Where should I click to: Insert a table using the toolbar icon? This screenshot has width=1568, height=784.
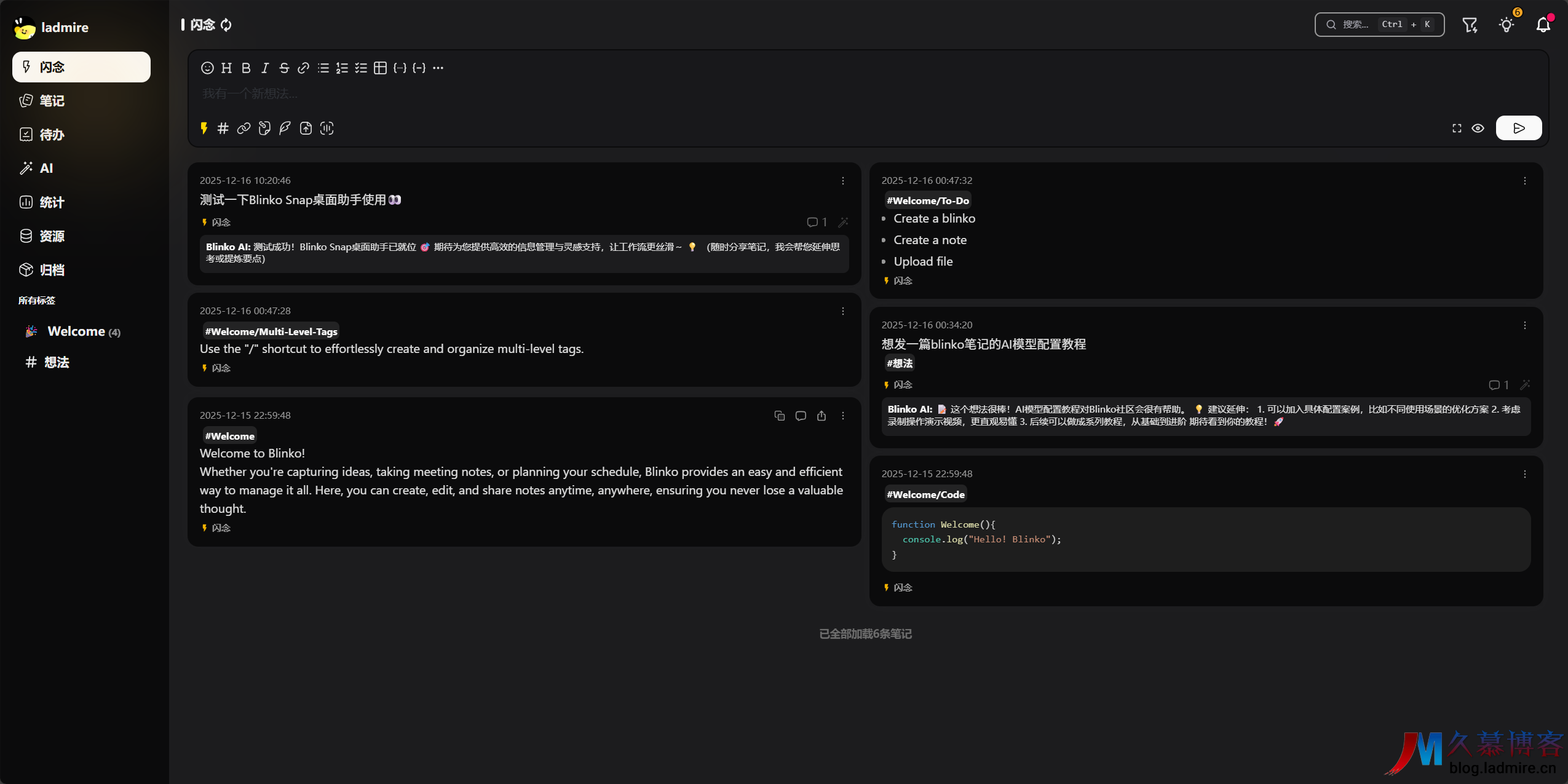click(x=381, y=68)
